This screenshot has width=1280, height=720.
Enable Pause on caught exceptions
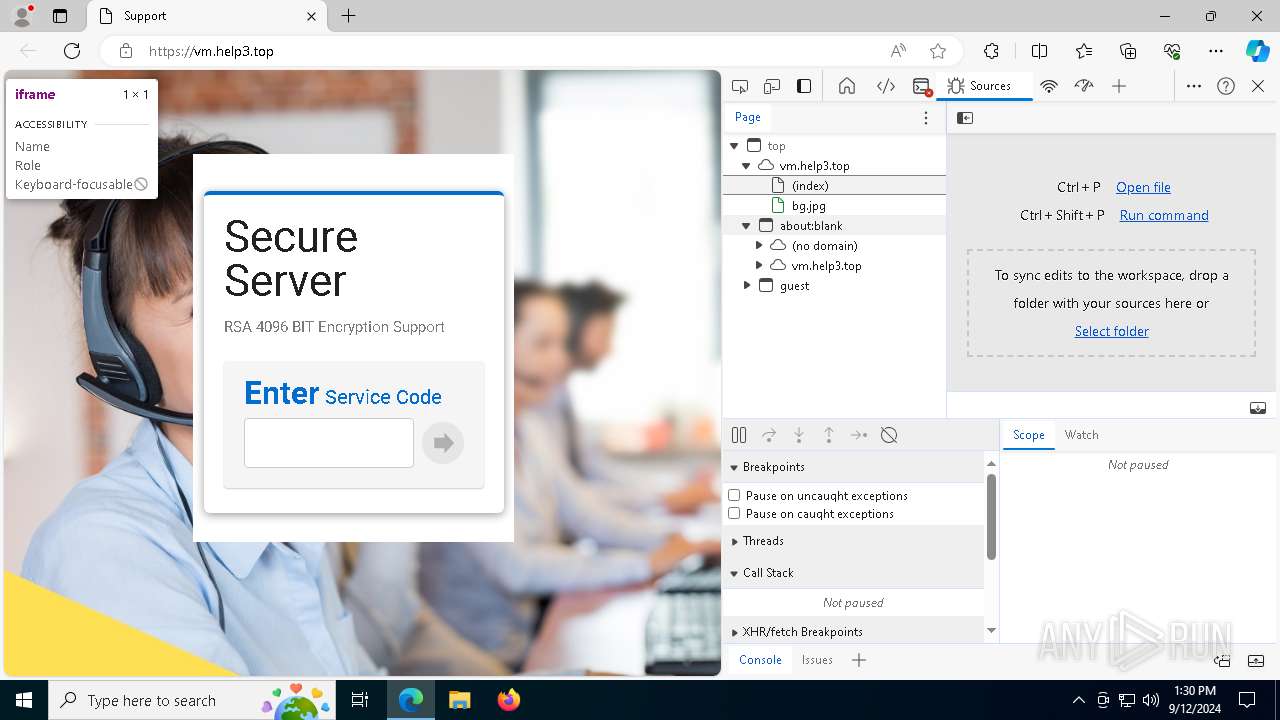(x=734, y=513)
